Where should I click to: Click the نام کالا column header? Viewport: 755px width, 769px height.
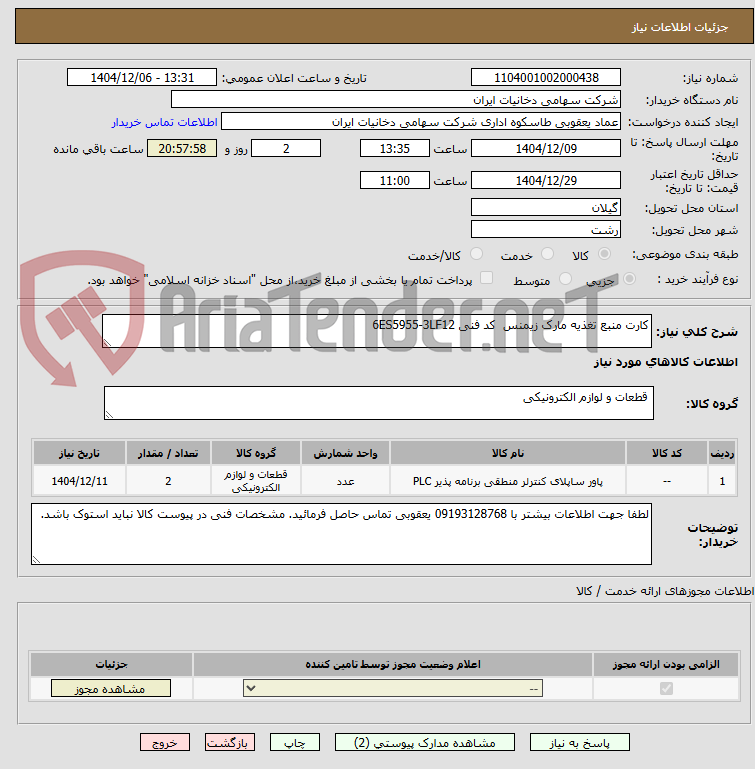point(508,453)
